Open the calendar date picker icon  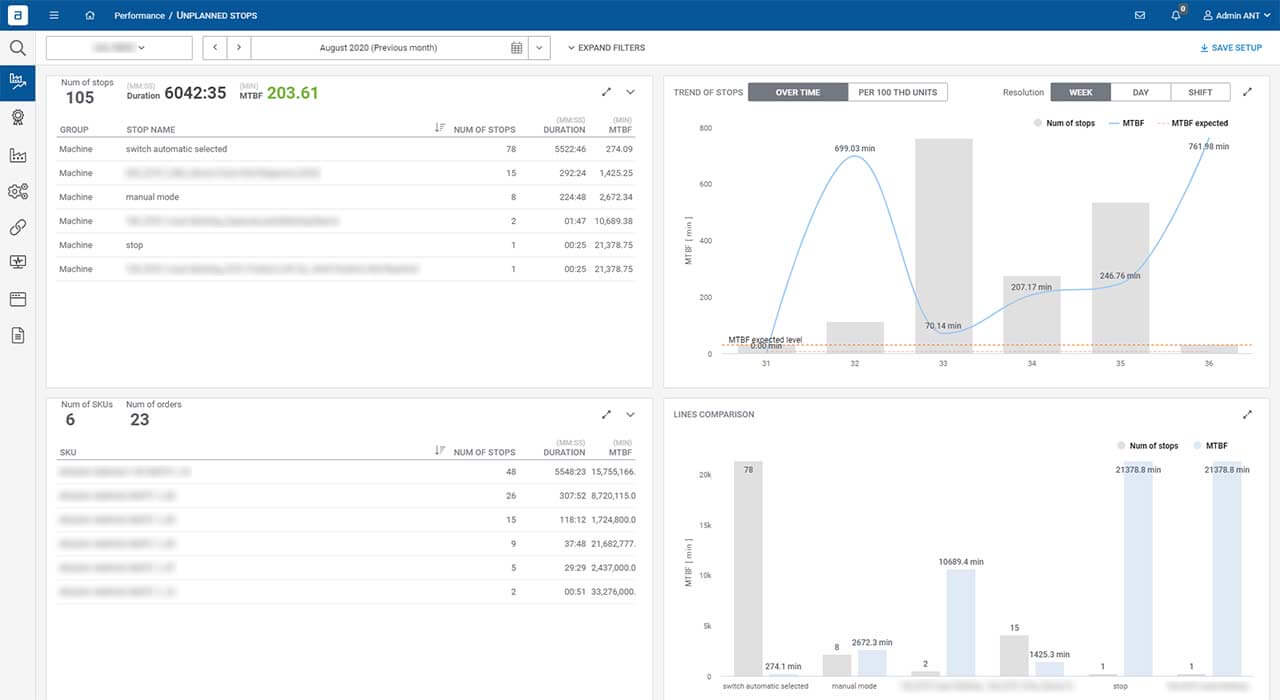point(516,47)
